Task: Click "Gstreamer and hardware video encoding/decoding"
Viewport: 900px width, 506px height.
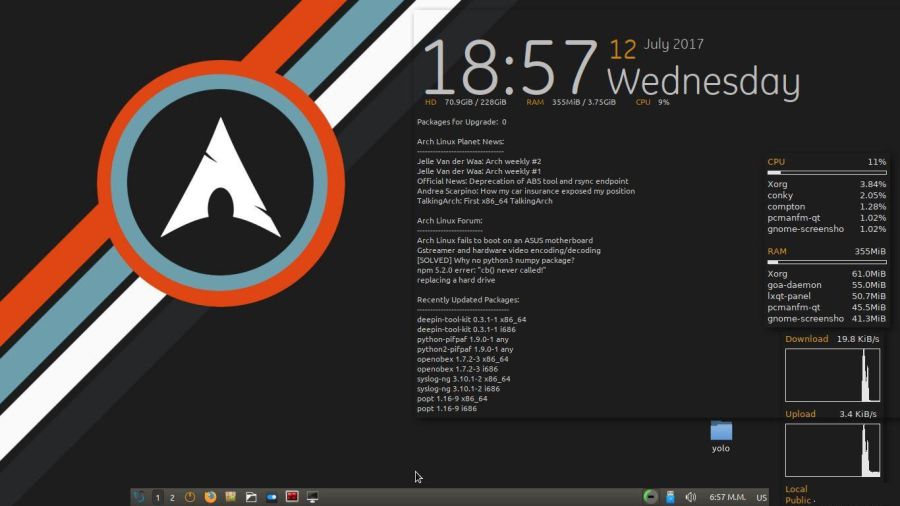Action: pyautogui.click(x=509, y=250)
